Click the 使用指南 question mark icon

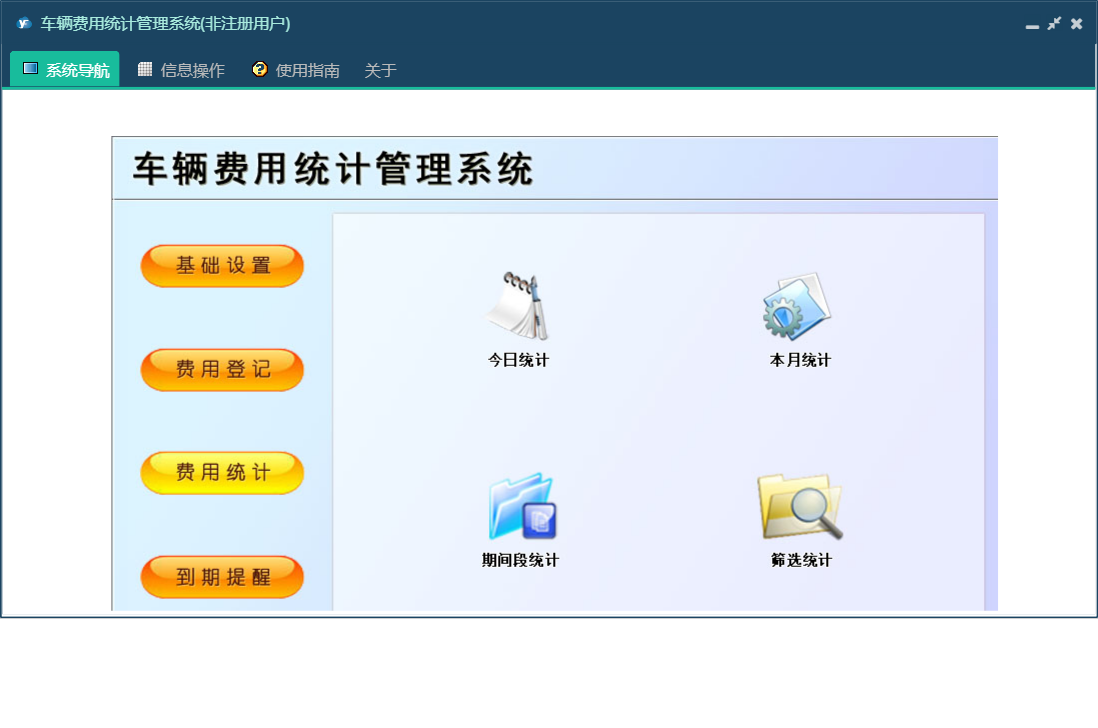(259, 69)
